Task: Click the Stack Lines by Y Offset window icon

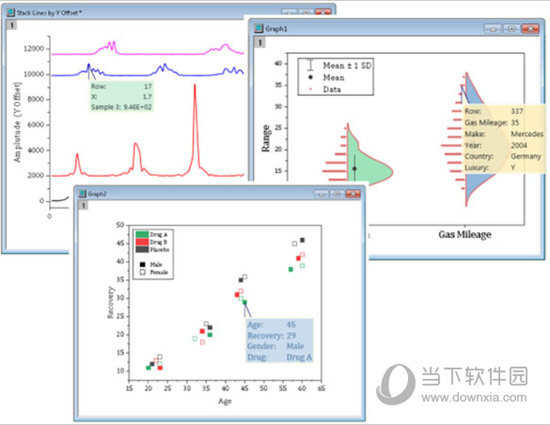Action: [x=11, y=13]
